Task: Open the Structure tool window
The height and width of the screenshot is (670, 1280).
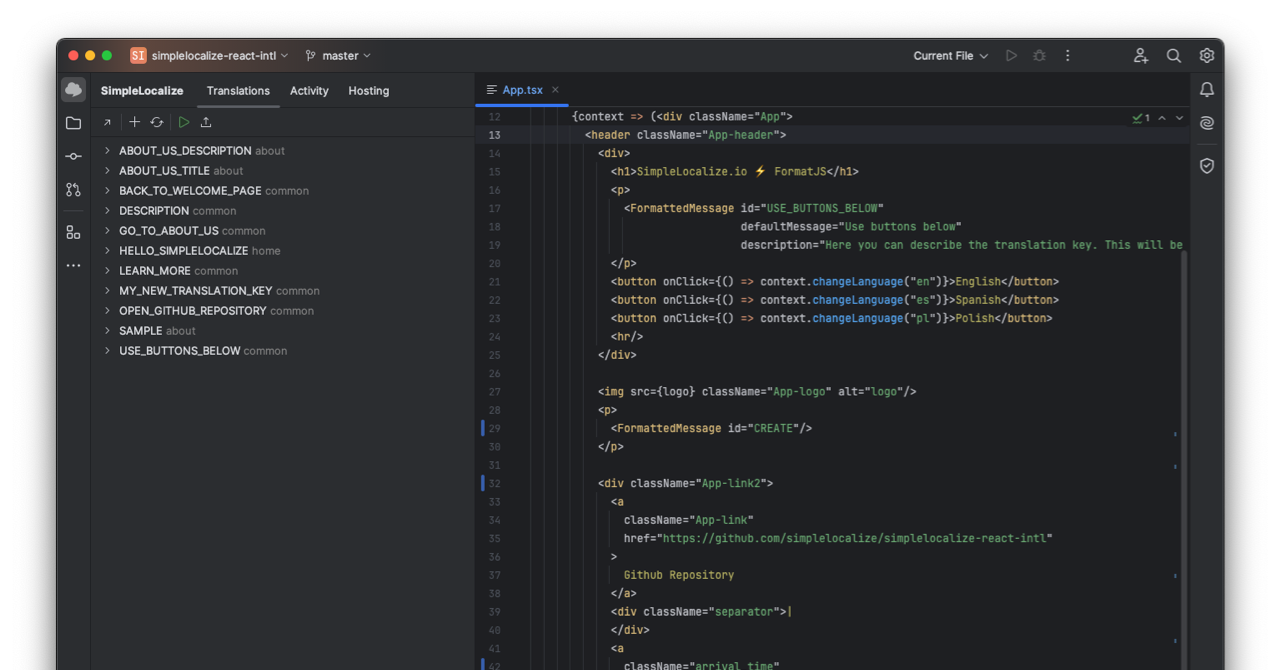Action: click(x=73, y=232)
